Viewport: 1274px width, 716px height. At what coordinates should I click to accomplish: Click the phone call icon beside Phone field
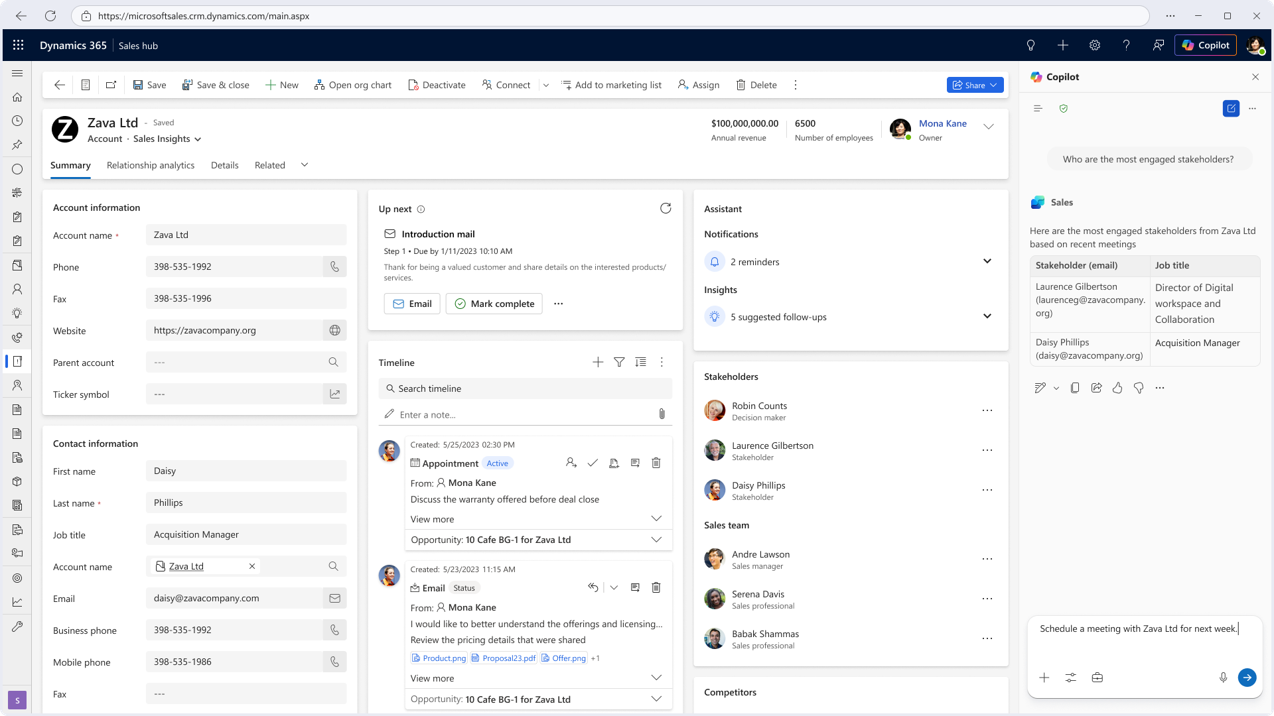[x=335, y=267]
